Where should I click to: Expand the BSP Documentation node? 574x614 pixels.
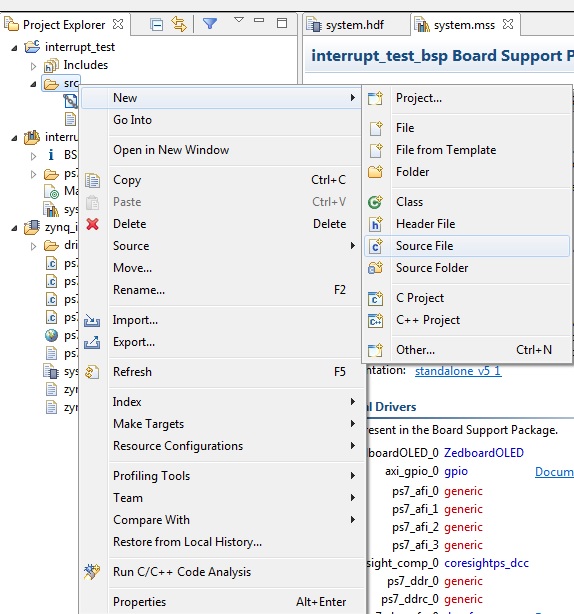click(33, 156)
